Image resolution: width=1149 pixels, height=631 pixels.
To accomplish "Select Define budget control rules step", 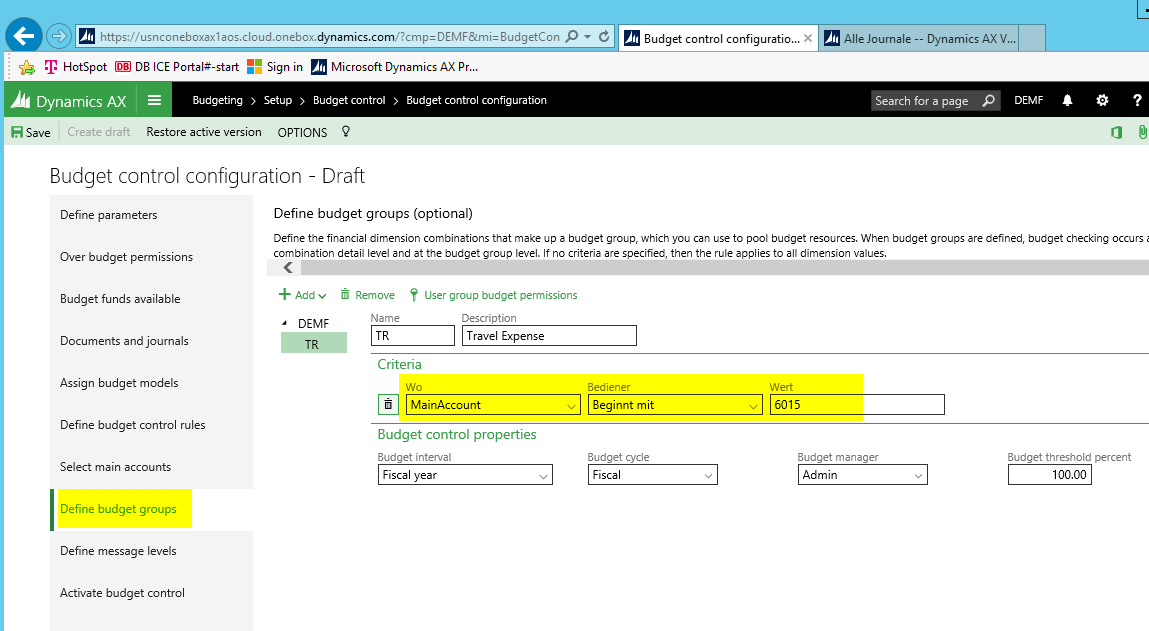I will point(132,425).
